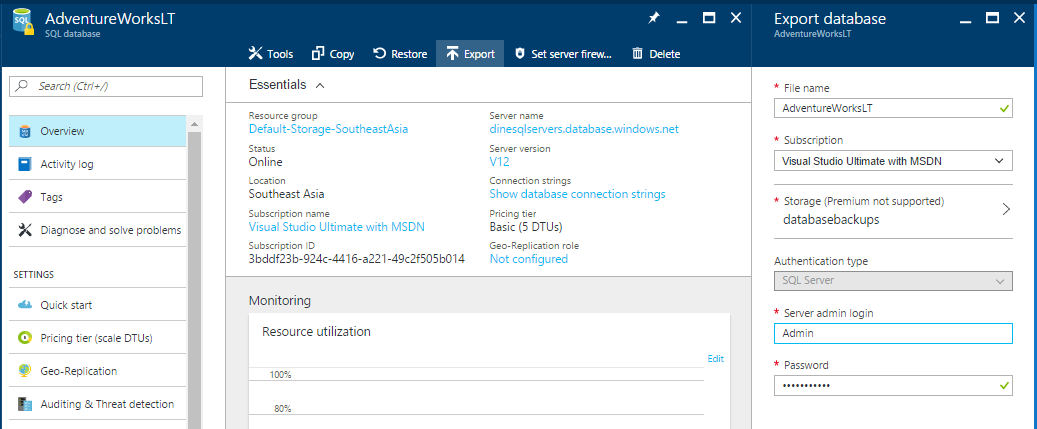
Task: Open Visual Studio Ultimate with MSDN subscription link
Action: pyautogui.click(x=337, y=227)
